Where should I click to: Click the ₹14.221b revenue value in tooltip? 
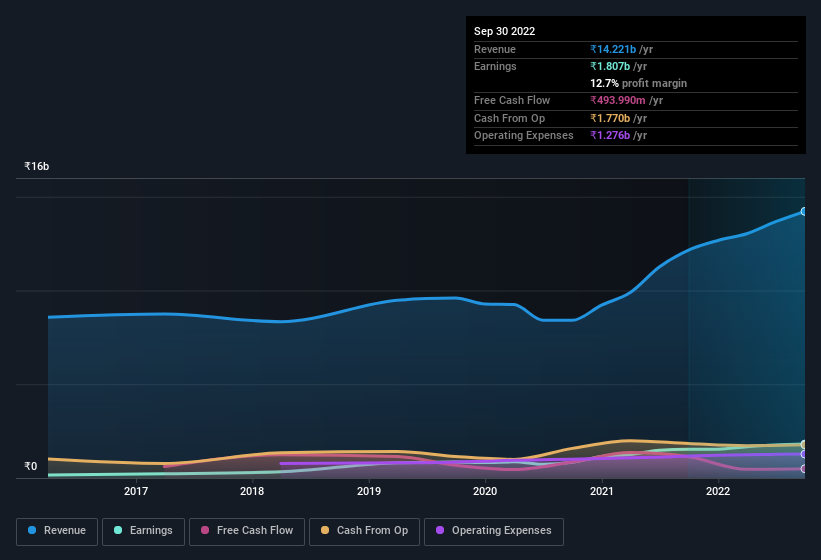[613, 49]
